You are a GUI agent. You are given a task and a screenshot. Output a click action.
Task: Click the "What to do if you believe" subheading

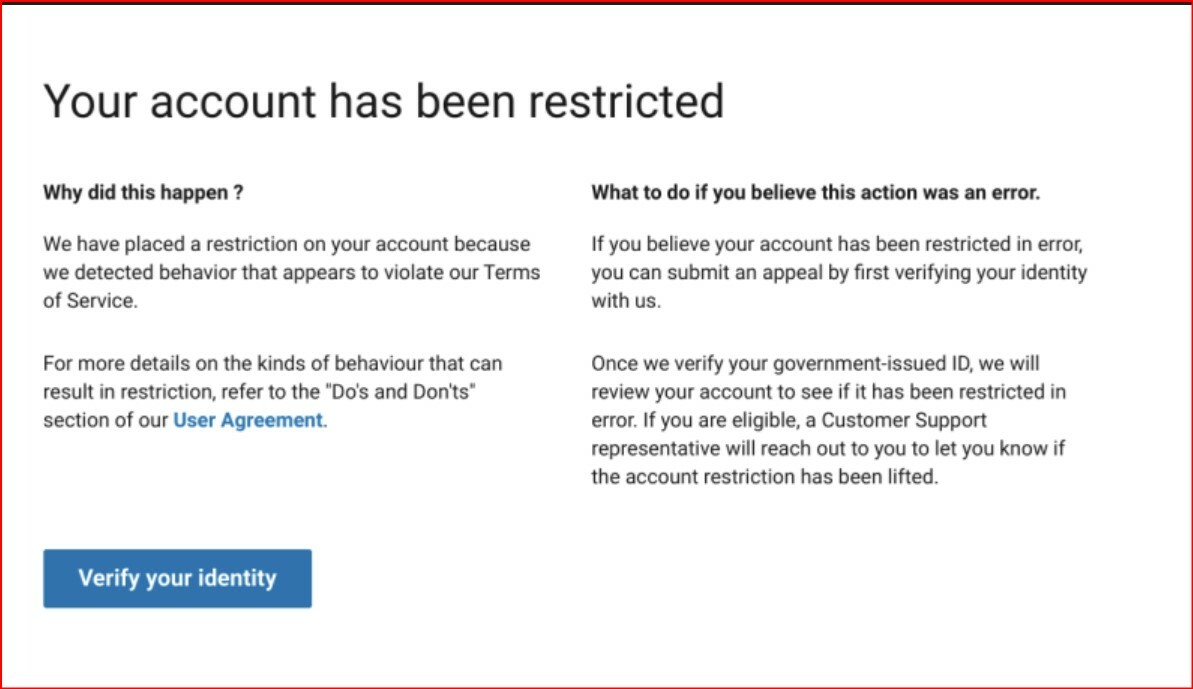(x=815, y=193)
